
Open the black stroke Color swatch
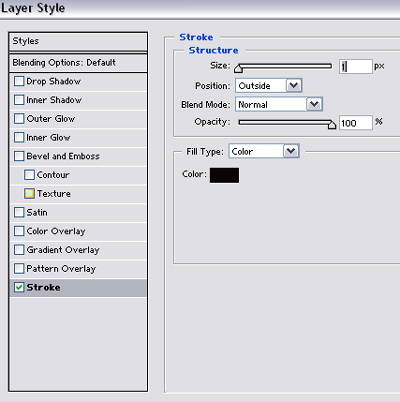pos(224,175)
